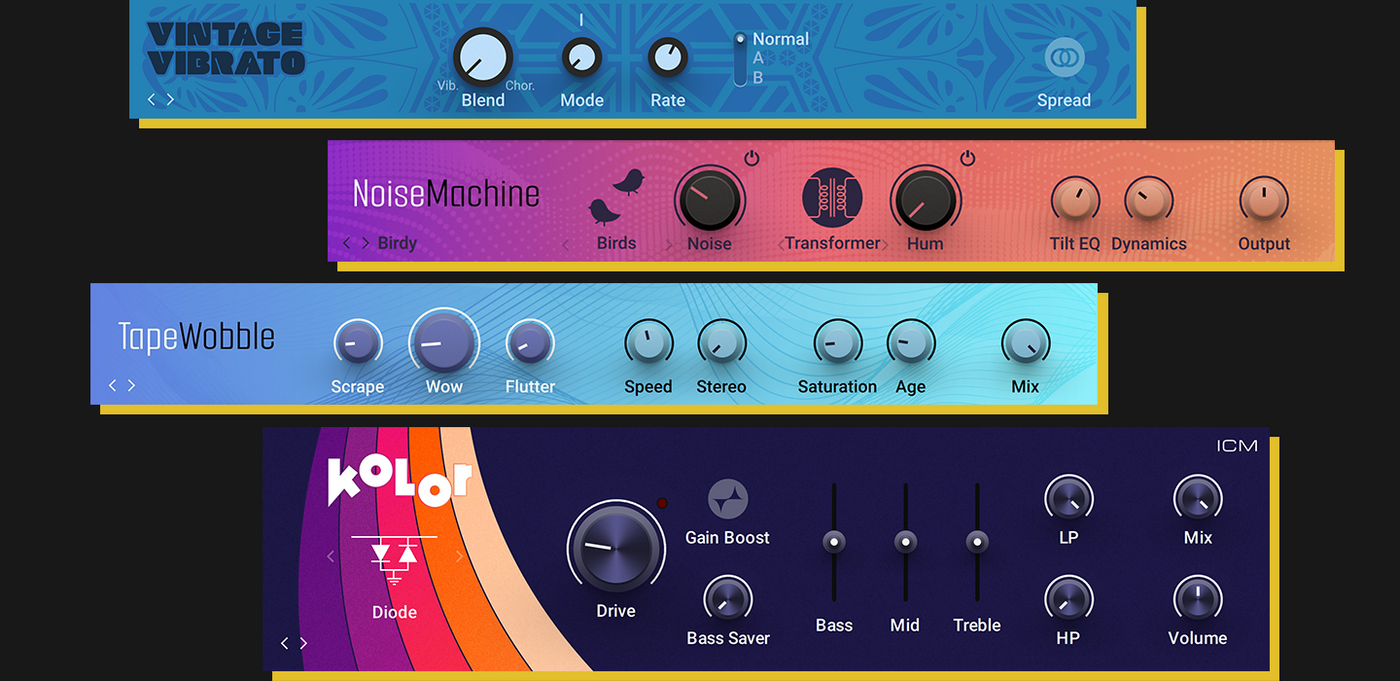Click the TapeWobble Mix knob
The height and width of the screenshot is (681, 1400).
click(1025, 344)
